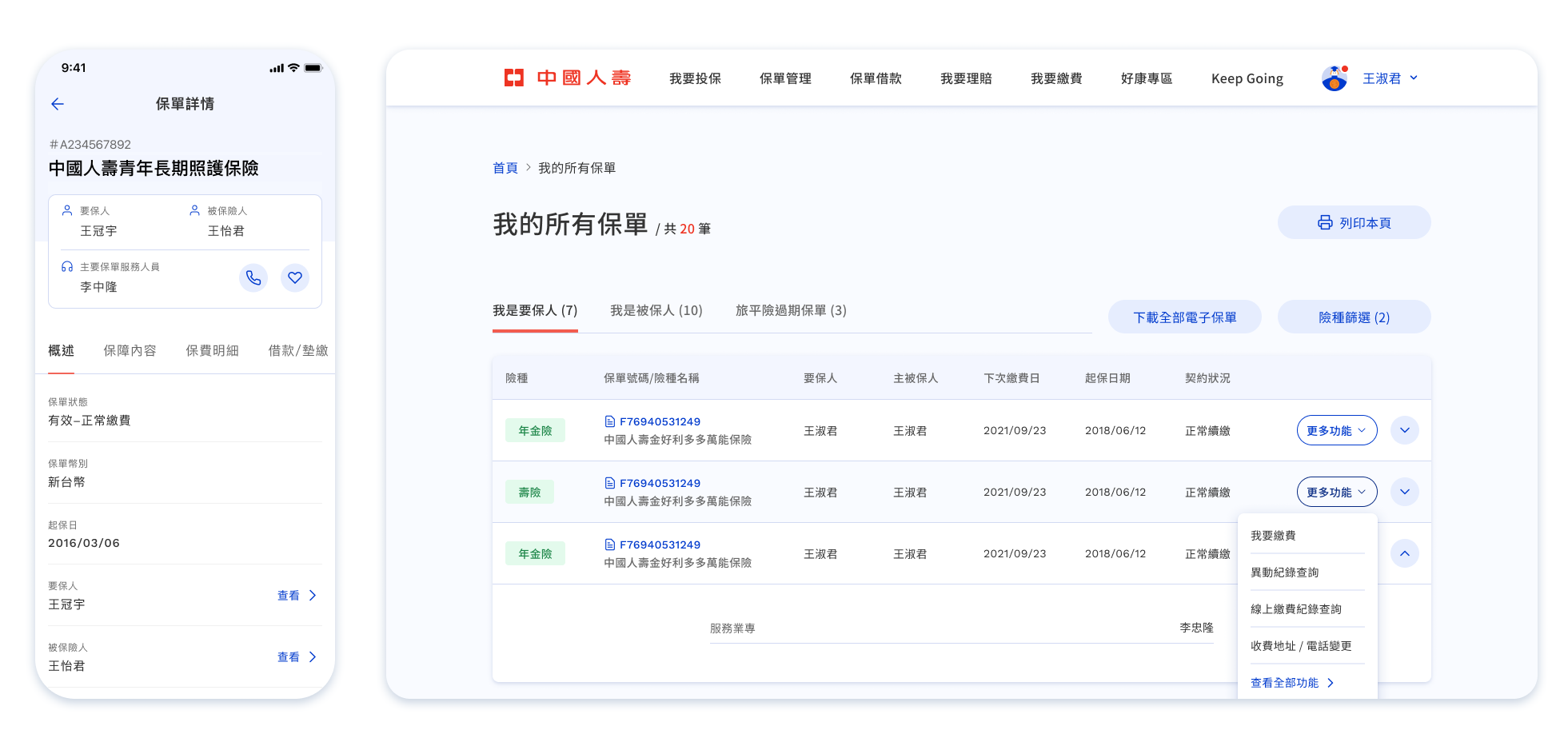
Task: Select the 保費明細 tab on phone
Action: click(212, 351)
